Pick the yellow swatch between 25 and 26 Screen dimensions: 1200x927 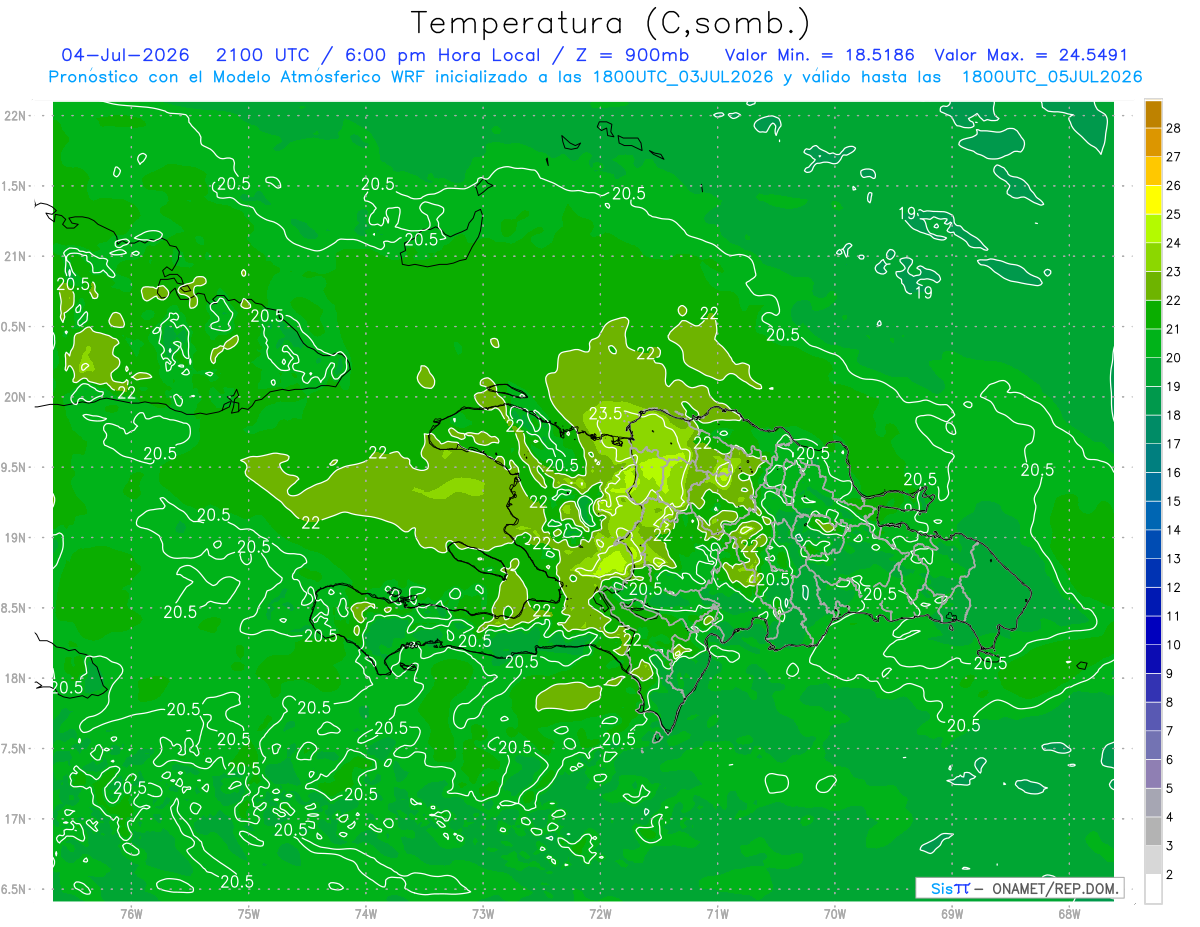[x=1153, y=200]
